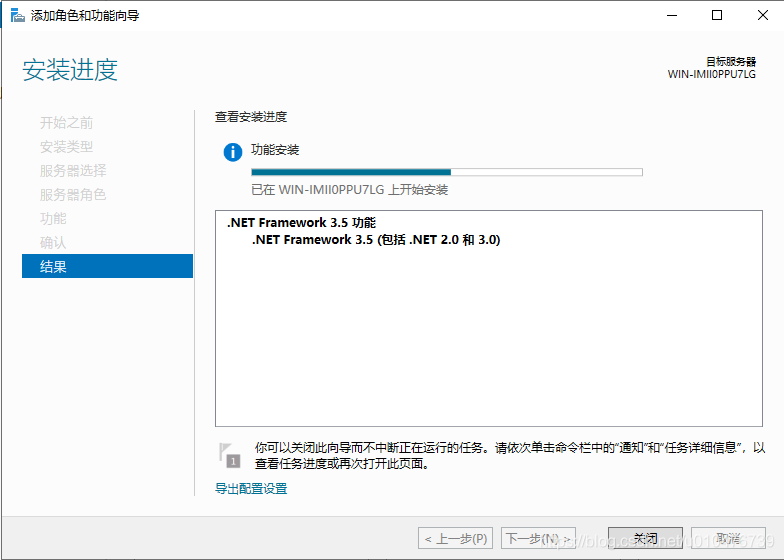Click the installation progress bar
784x560 pixels.
(446, 172)
